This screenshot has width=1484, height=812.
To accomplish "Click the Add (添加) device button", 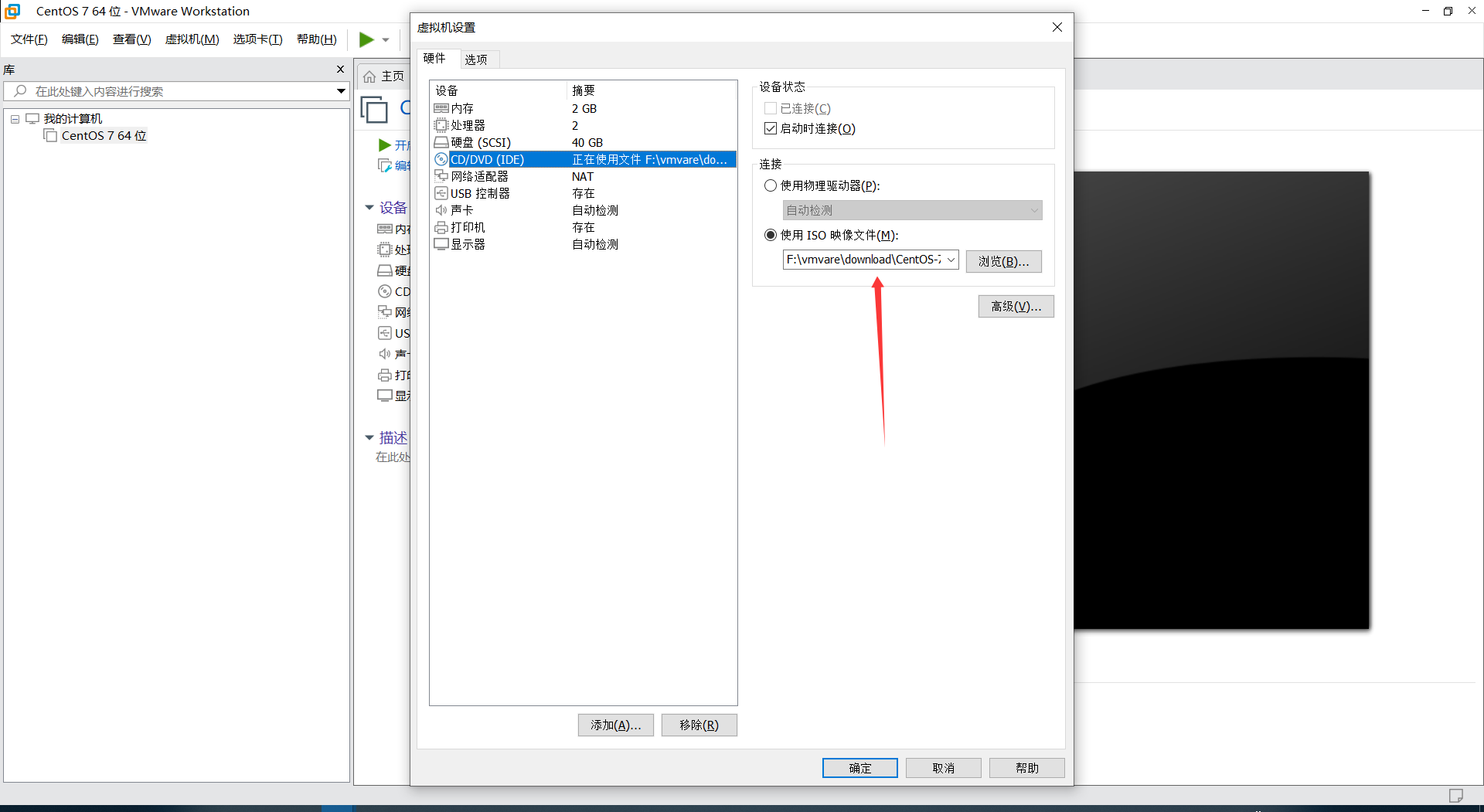I will [616, 725].
